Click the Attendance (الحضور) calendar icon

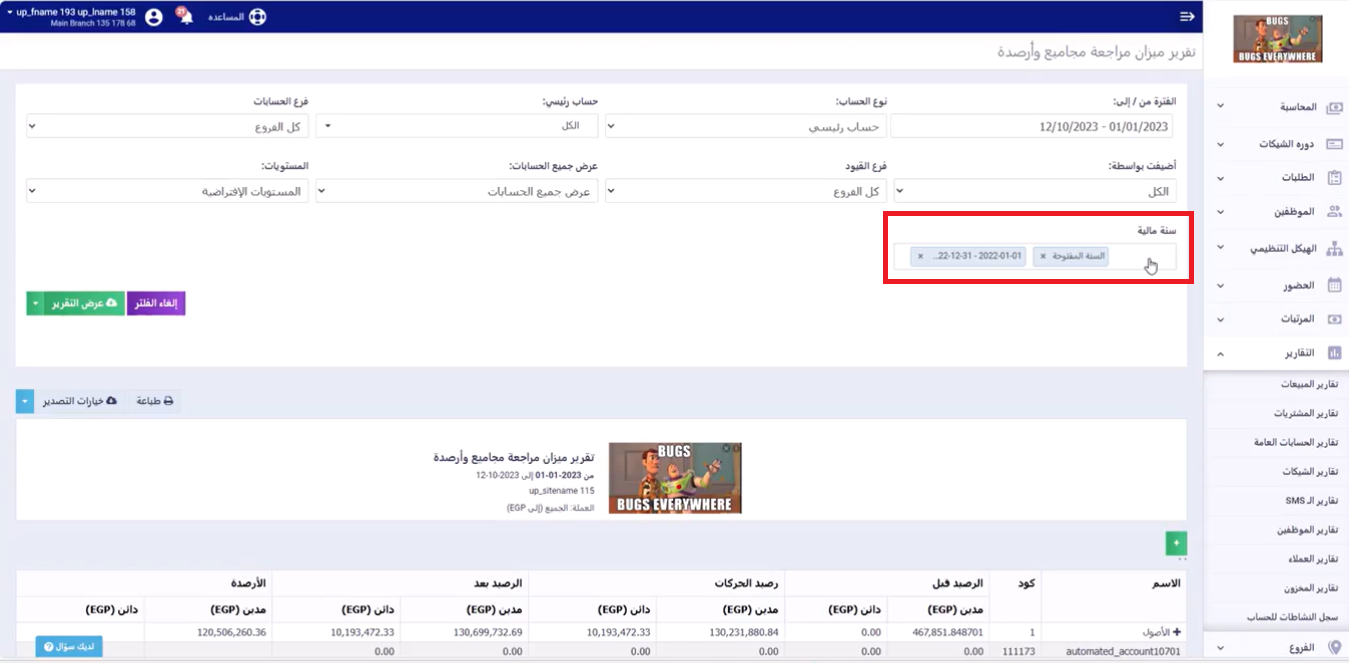(1334, 285)
